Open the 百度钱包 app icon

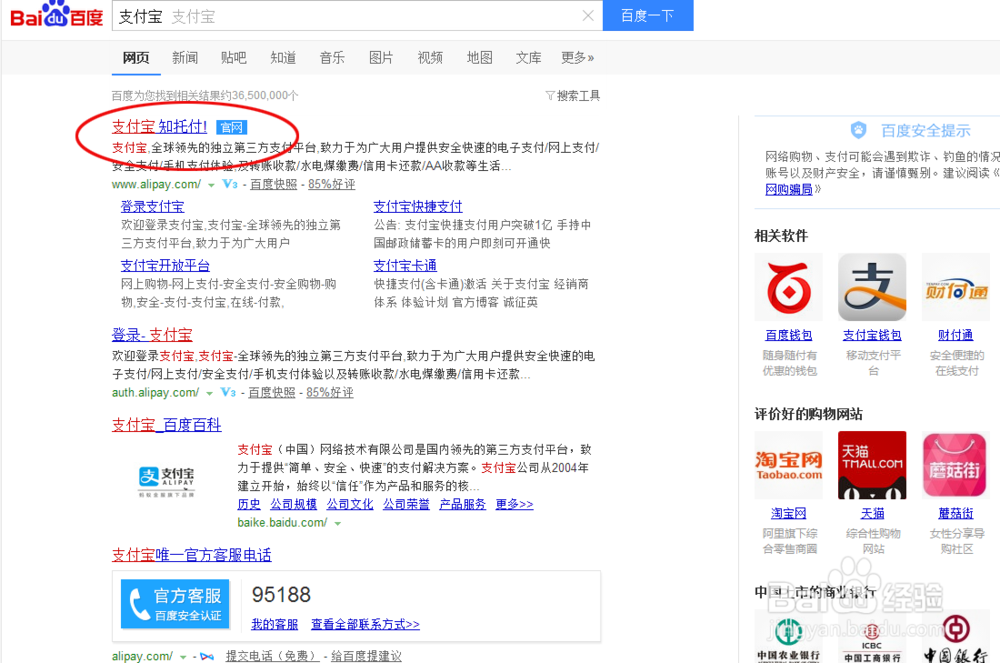pyautogui.click(x=789, y=287)
